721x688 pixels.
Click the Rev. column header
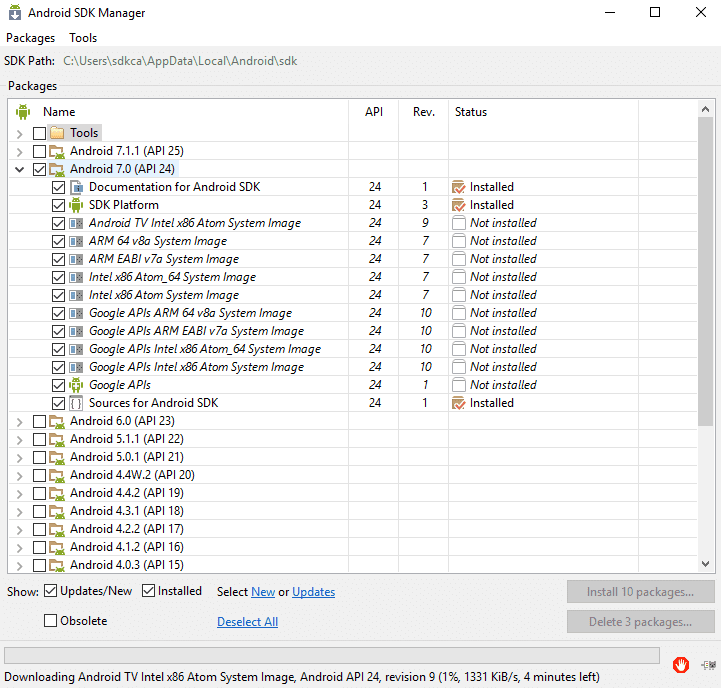[x=423, y=112]
